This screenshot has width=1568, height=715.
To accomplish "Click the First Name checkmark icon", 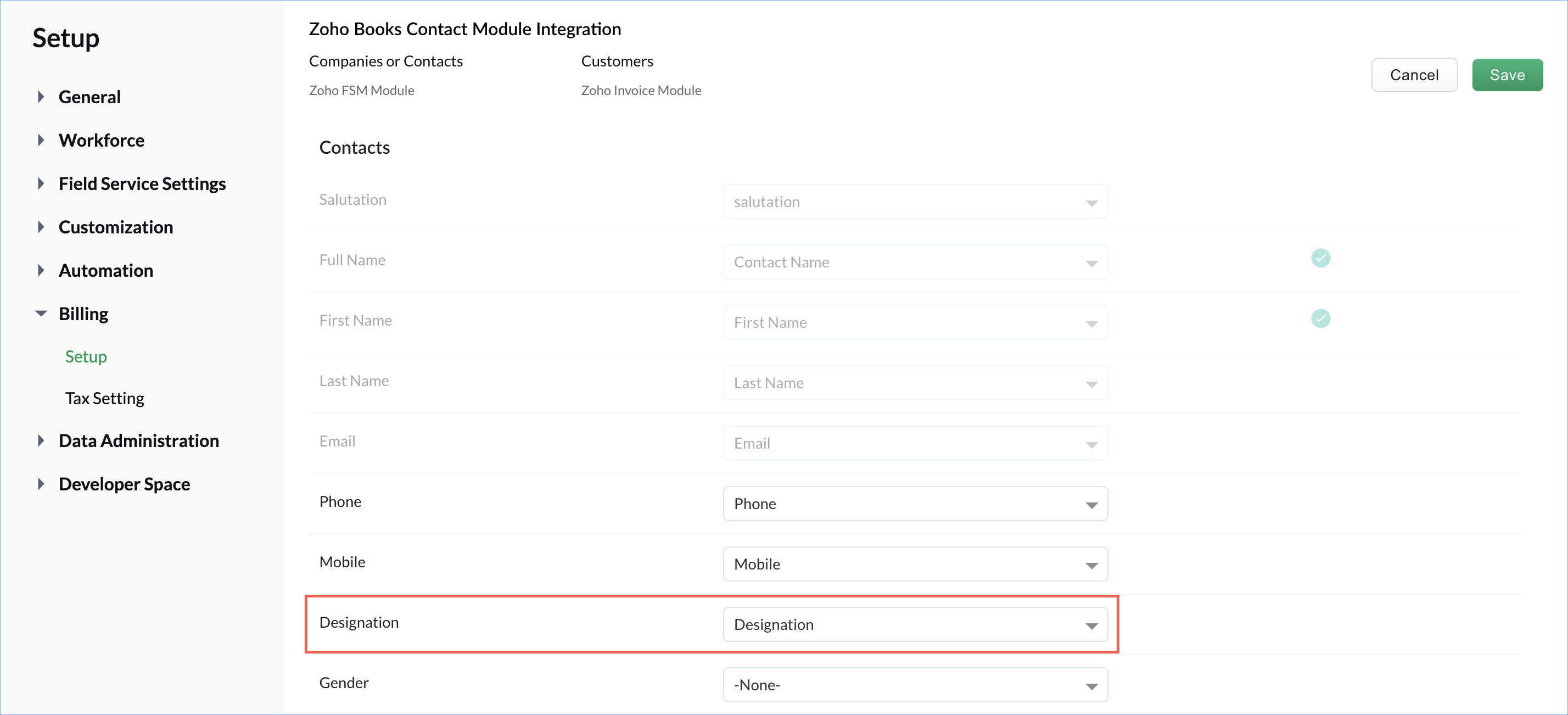I will 1320,319.
